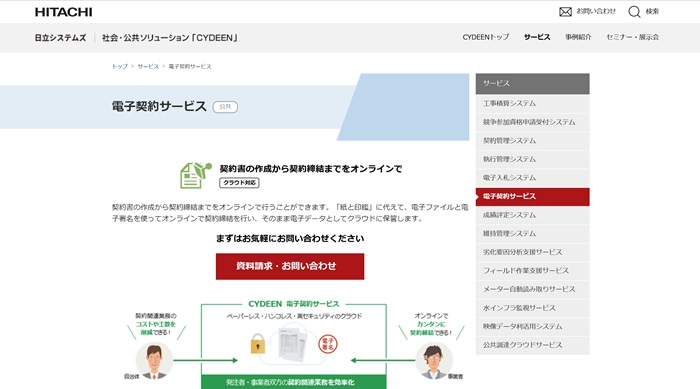
Task: Click the 検索 label in the header
Action: pos(652,12)
